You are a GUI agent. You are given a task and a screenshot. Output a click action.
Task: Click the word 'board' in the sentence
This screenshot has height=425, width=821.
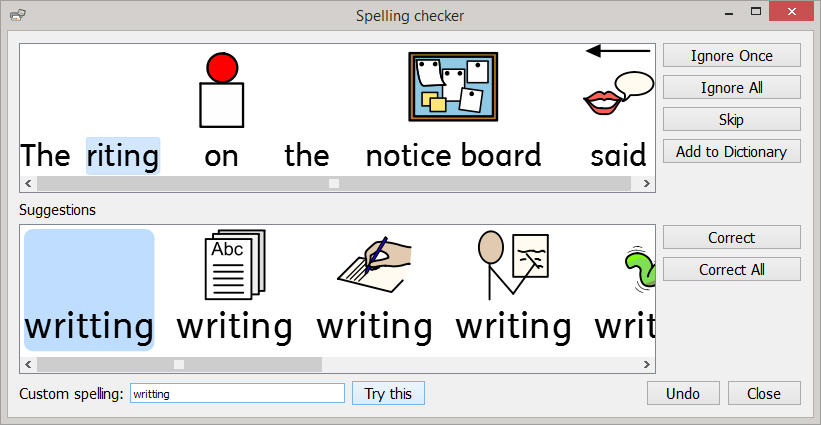501,155
